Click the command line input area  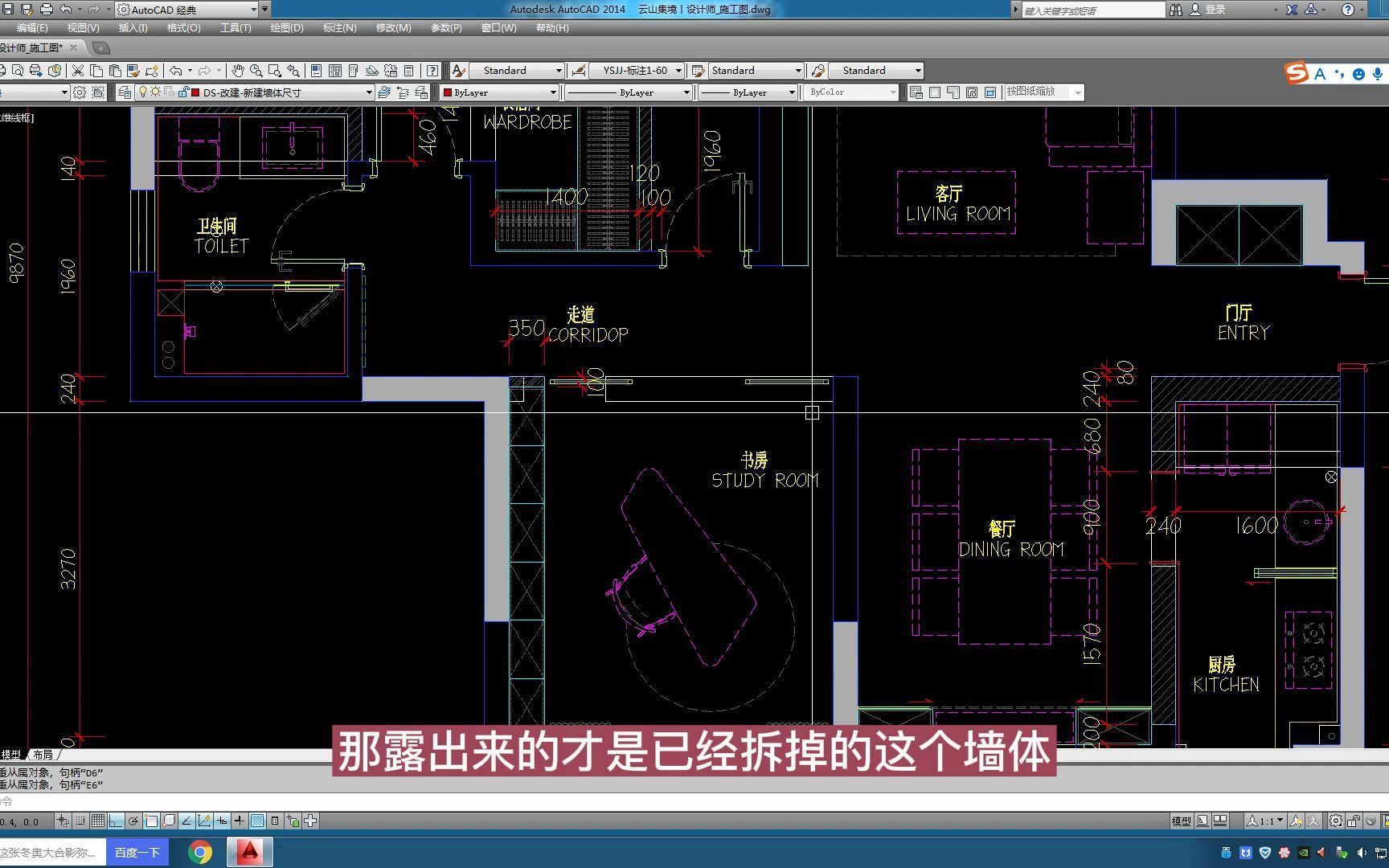pyautogui.click(x=694, y=801)
